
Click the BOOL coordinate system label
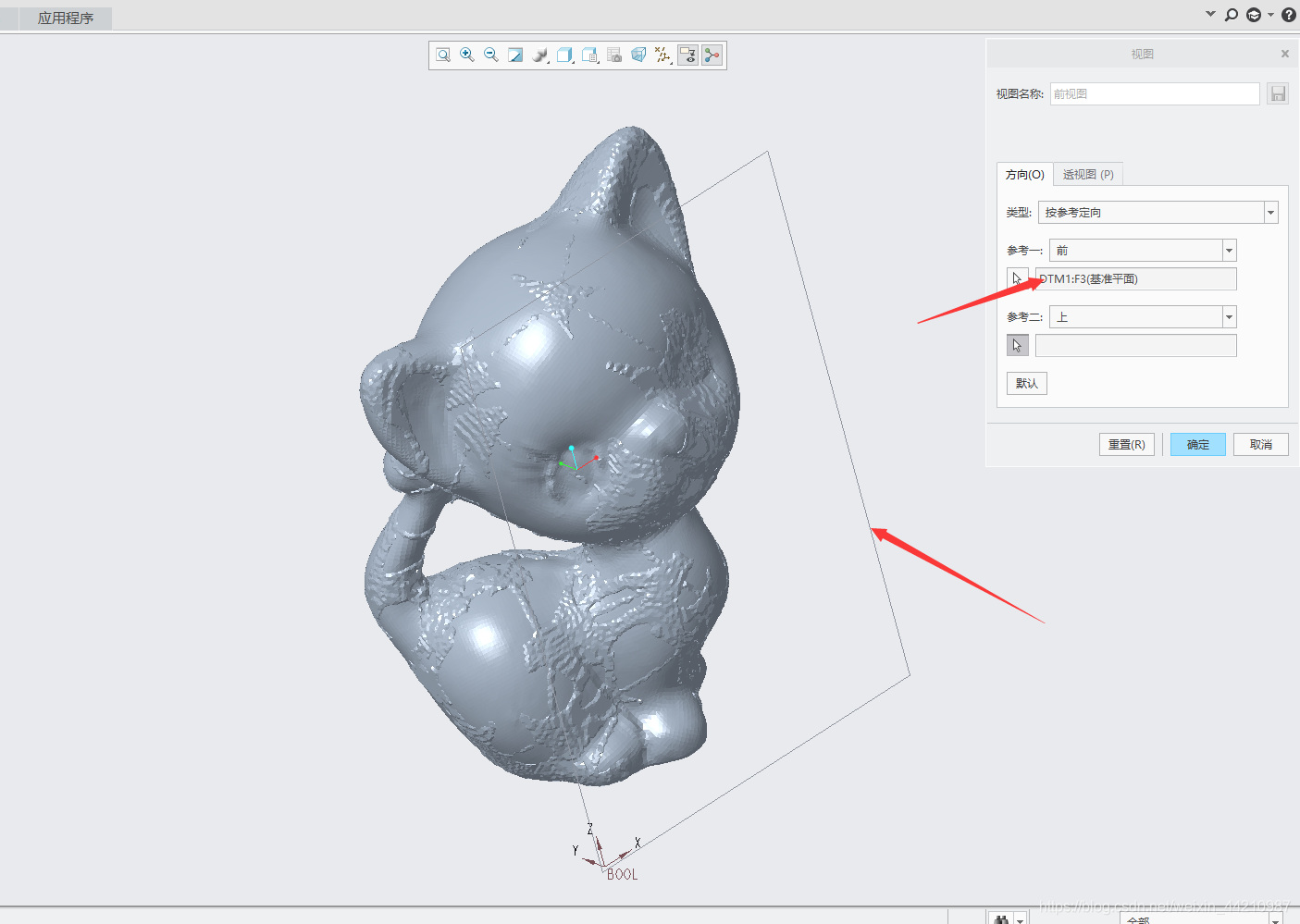[622, 874]
